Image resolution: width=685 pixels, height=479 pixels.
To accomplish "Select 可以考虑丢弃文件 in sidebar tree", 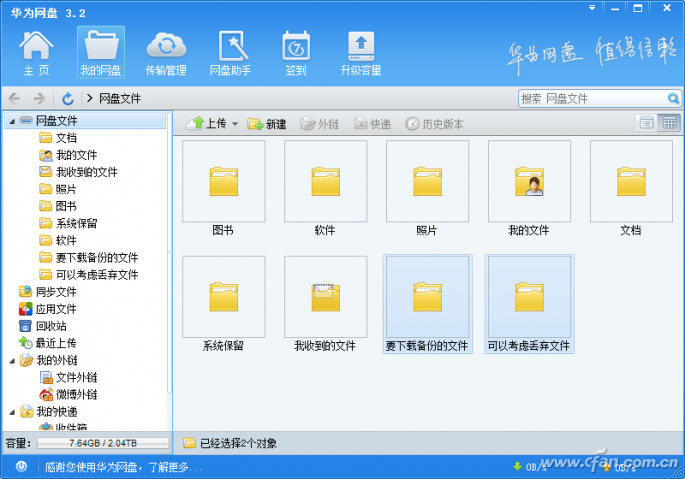I will pos(89,274).
